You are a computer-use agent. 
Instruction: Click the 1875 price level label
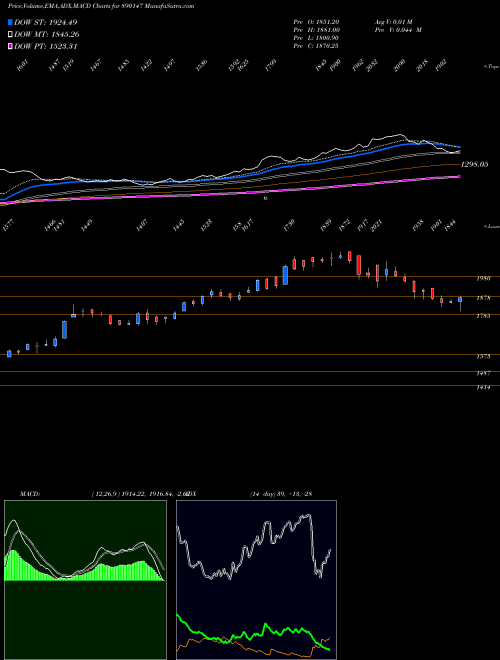483,298
